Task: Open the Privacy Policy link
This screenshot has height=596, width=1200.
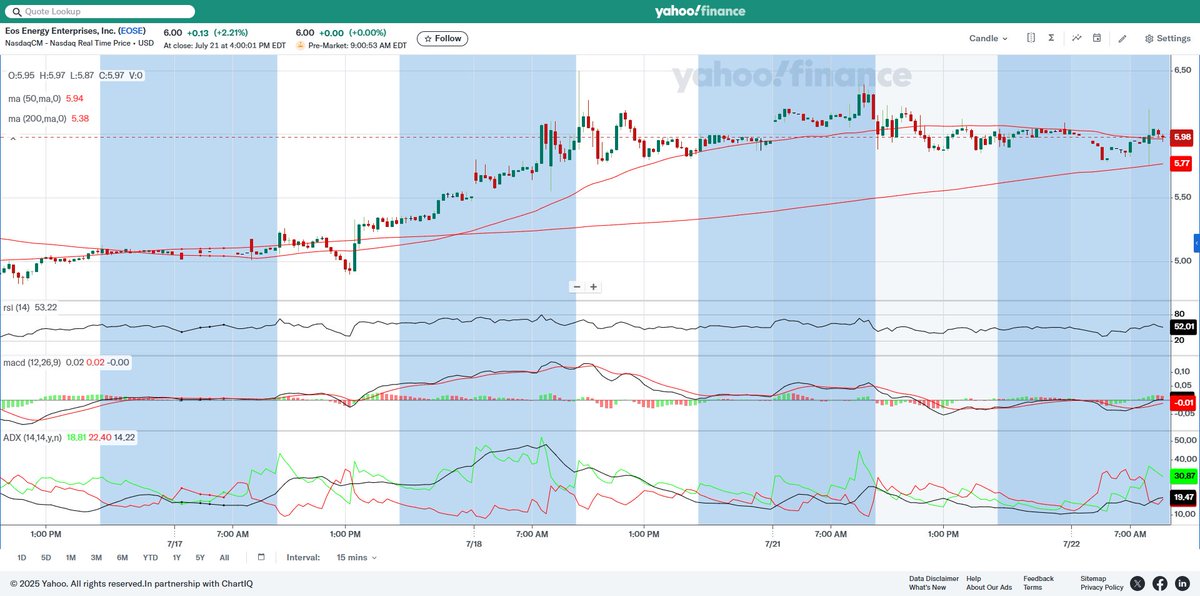Action: point(1102,587)
